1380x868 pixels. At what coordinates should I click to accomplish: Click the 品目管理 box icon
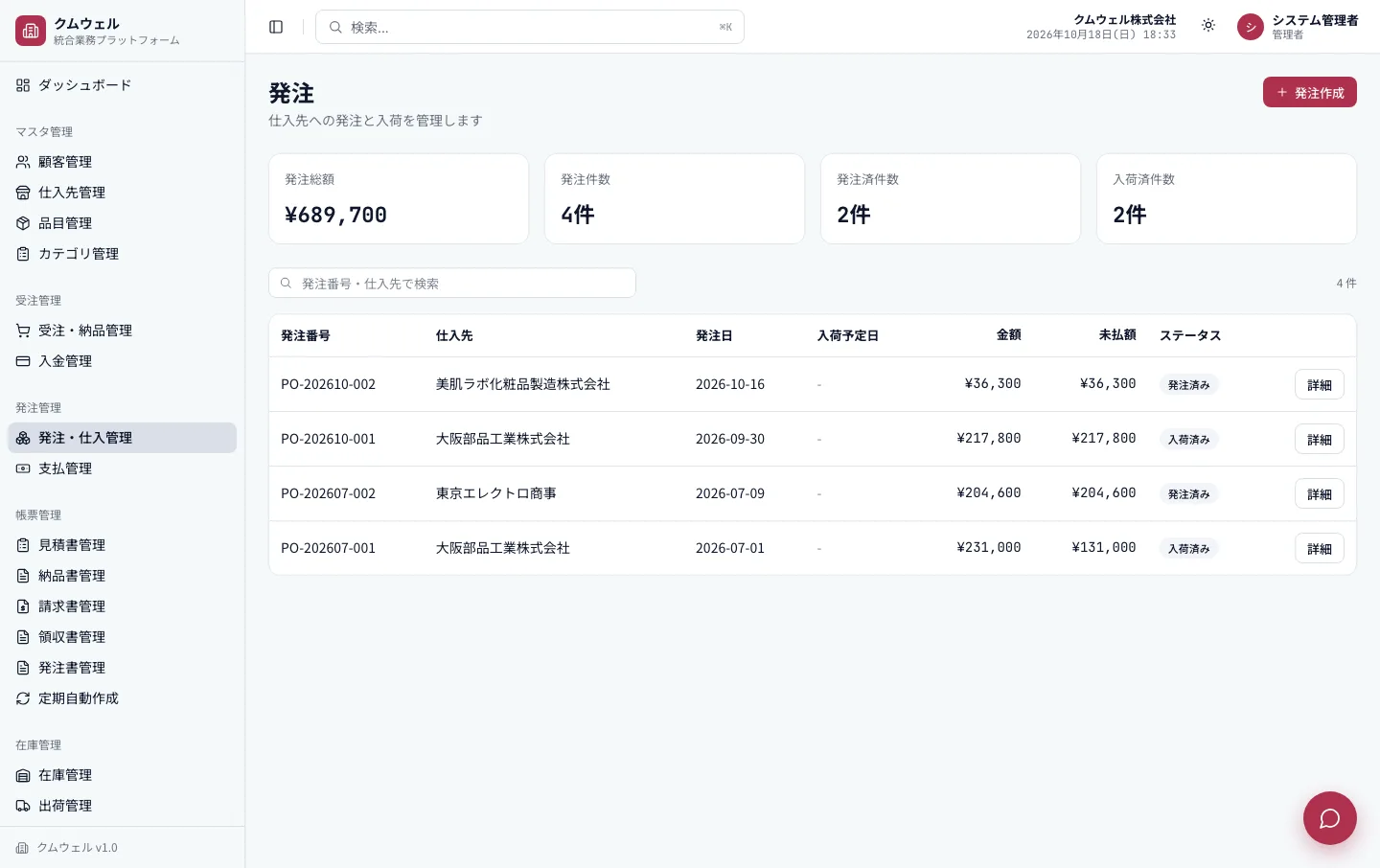(23, 223)
